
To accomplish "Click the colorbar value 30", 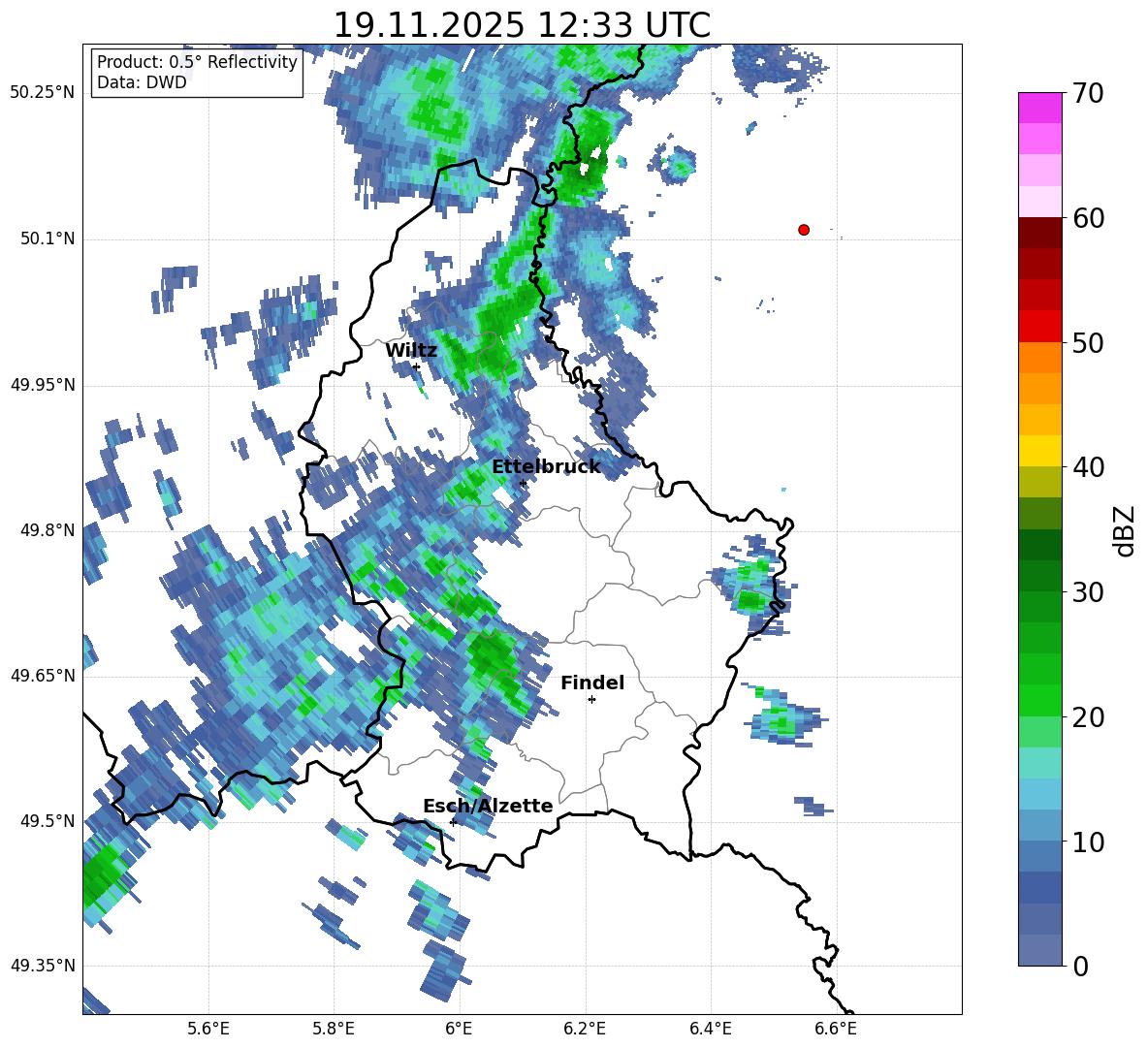I will (1088, 592).
